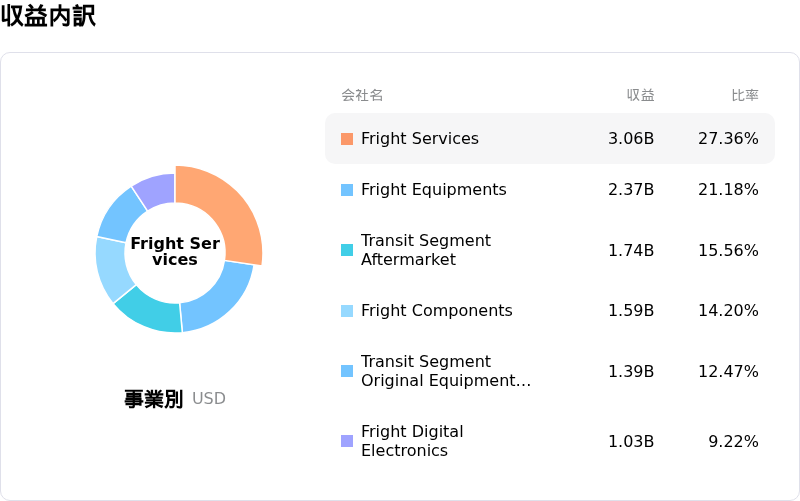This screenshot has height=501, width=800.
Task: Click the 1.39B revenue value
Action: (631, 371)
